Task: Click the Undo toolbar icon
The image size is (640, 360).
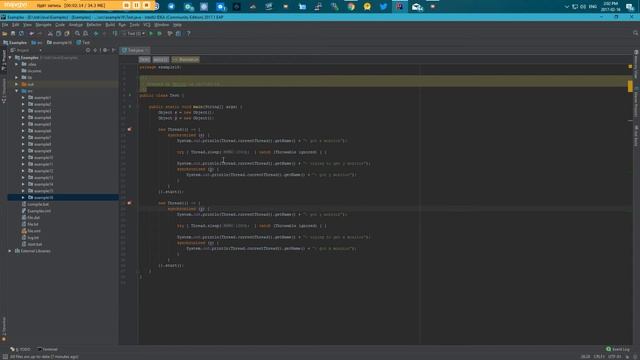Action: [31, 33]
